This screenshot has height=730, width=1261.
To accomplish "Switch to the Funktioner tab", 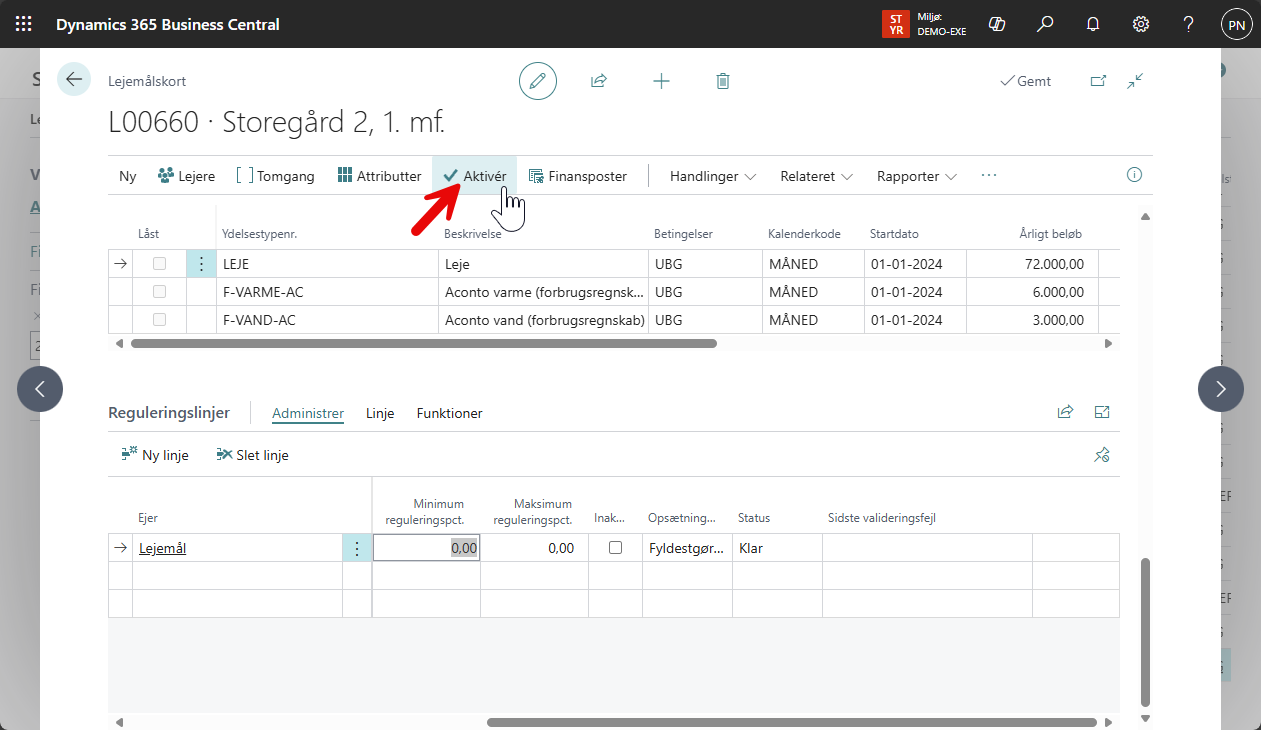I will [449, 413].
